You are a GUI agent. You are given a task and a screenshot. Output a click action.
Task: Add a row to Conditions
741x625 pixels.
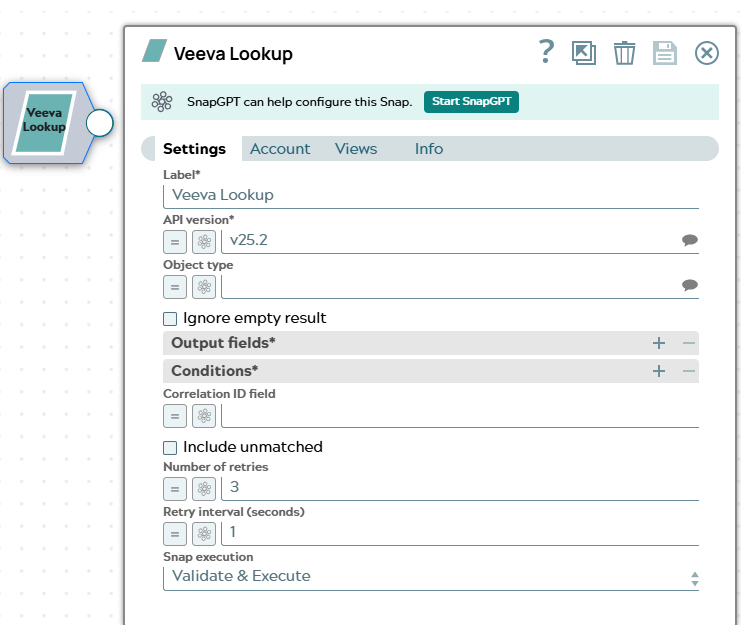click(x=659, y=371)
